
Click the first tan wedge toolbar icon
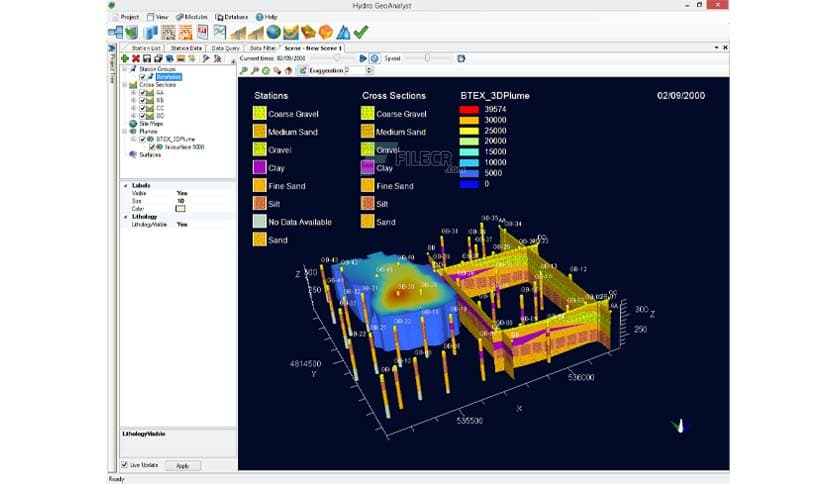[238, 33]
